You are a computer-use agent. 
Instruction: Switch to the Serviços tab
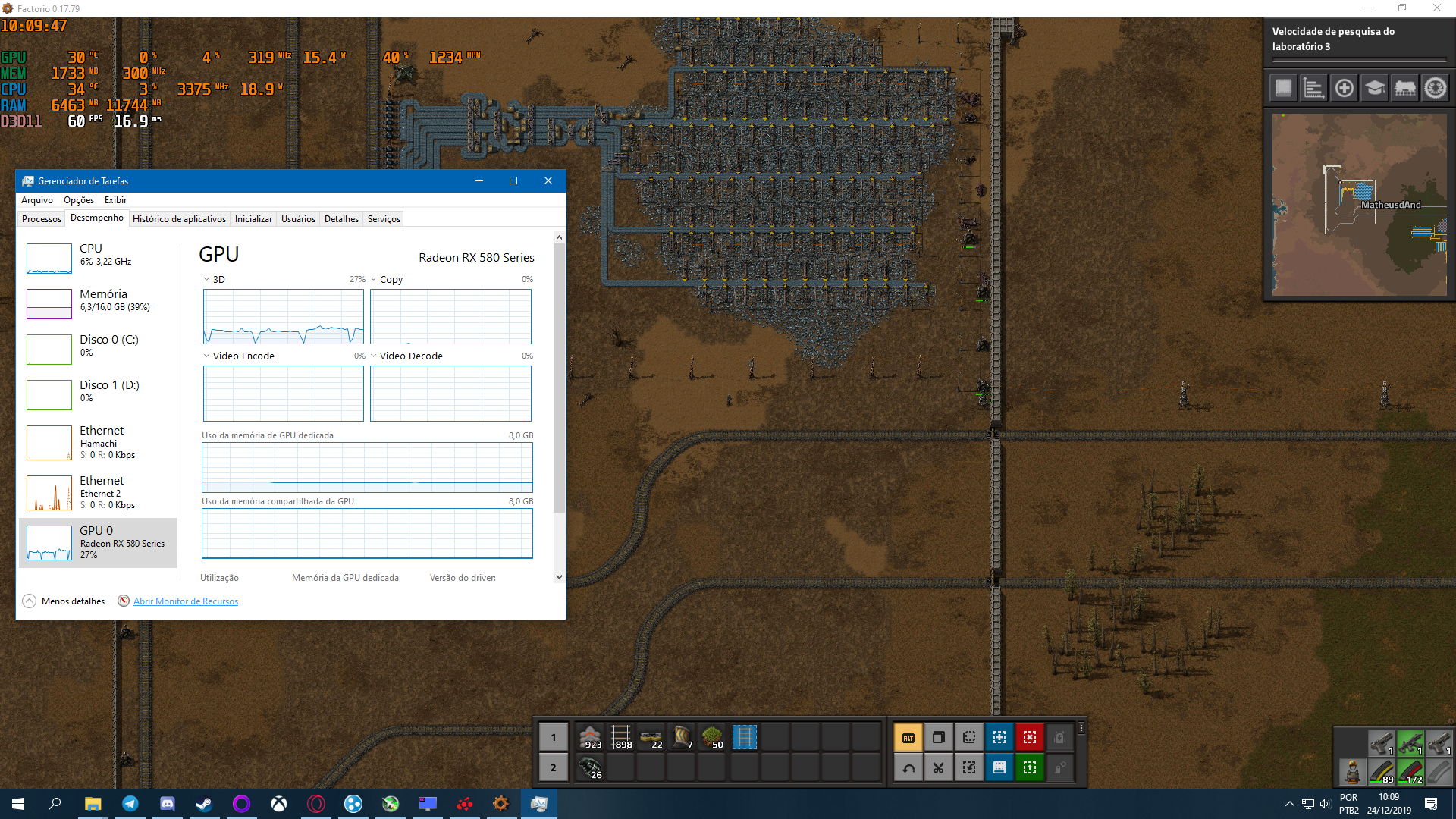click(x=384, y=218)
